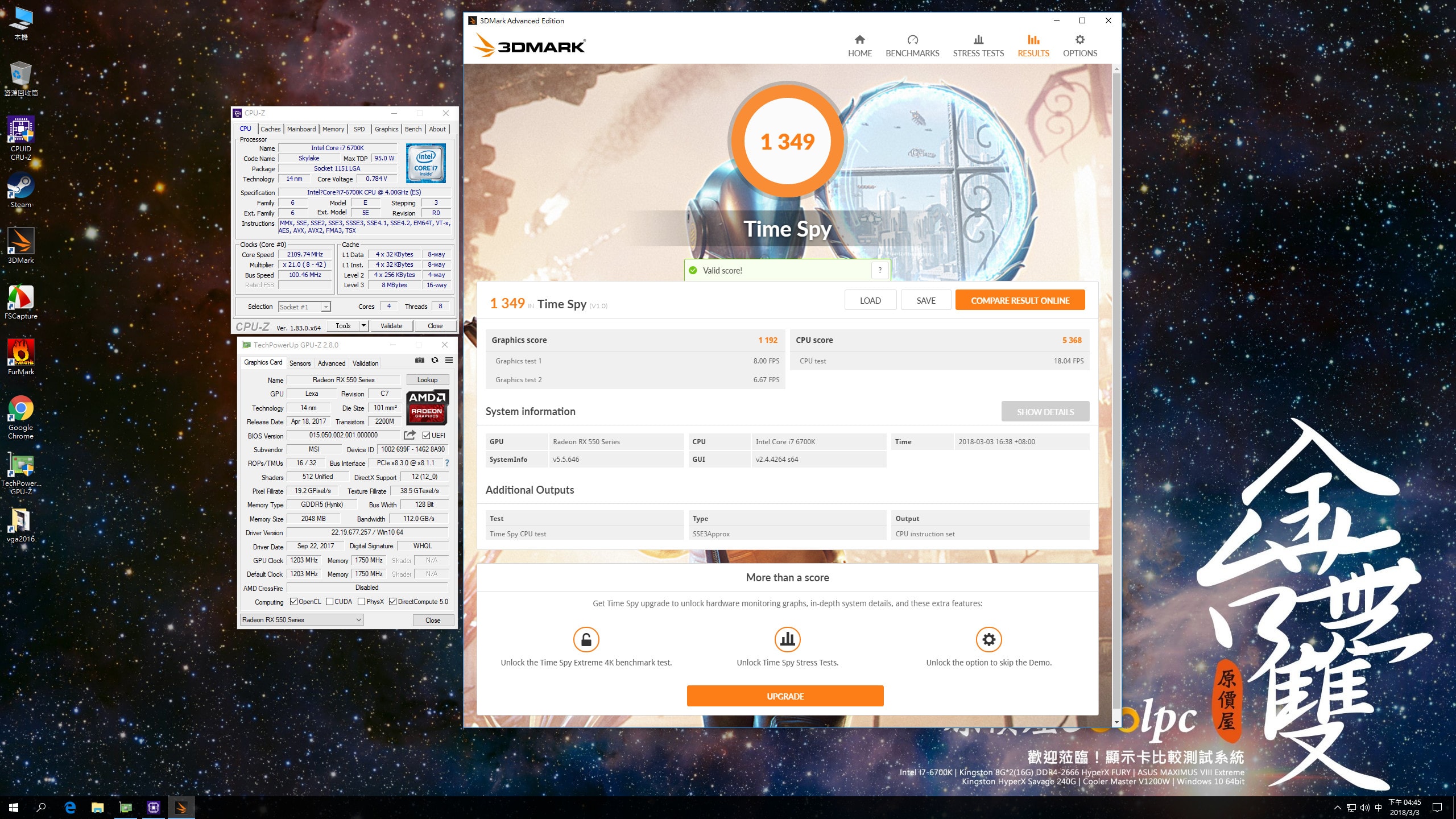
Task: Open the Advanced tab in GPU-Z
Action: [x=332, y=363]
